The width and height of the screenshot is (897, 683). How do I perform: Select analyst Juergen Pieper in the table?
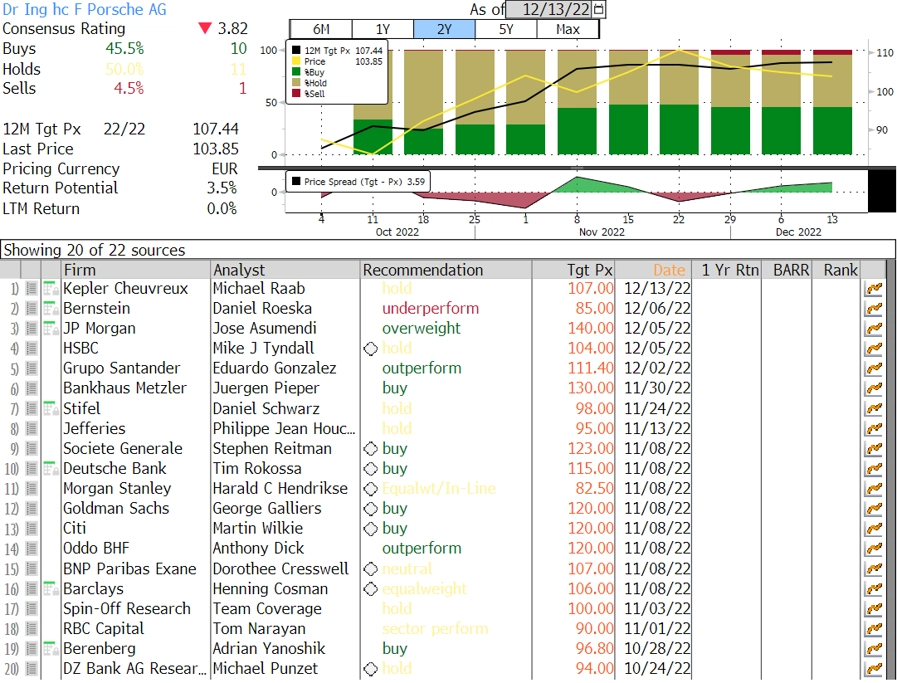(x=266, y=389)
